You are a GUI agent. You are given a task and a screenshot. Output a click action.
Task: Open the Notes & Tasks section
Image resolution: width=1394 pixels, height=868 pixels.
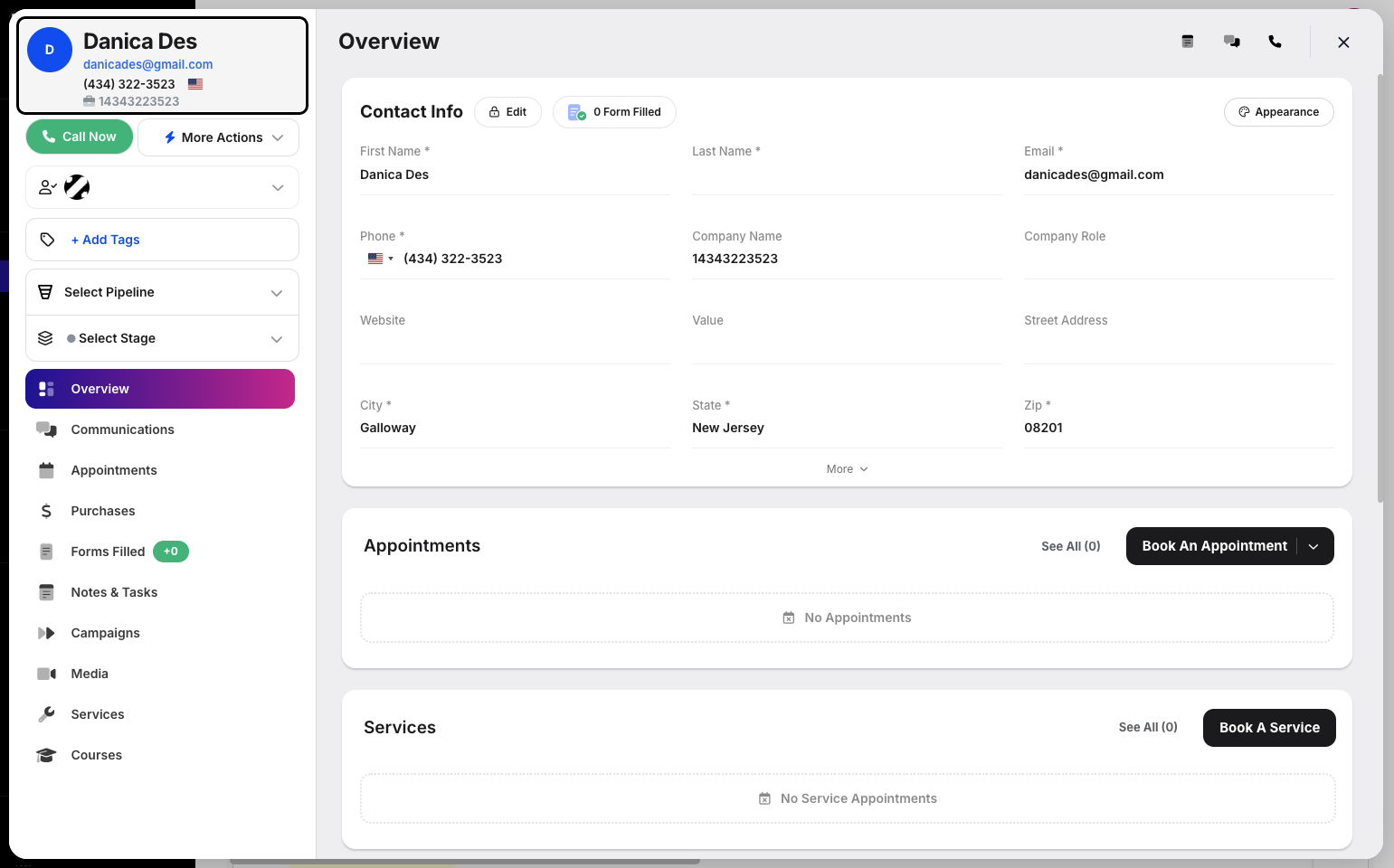[x=114, y=592]
